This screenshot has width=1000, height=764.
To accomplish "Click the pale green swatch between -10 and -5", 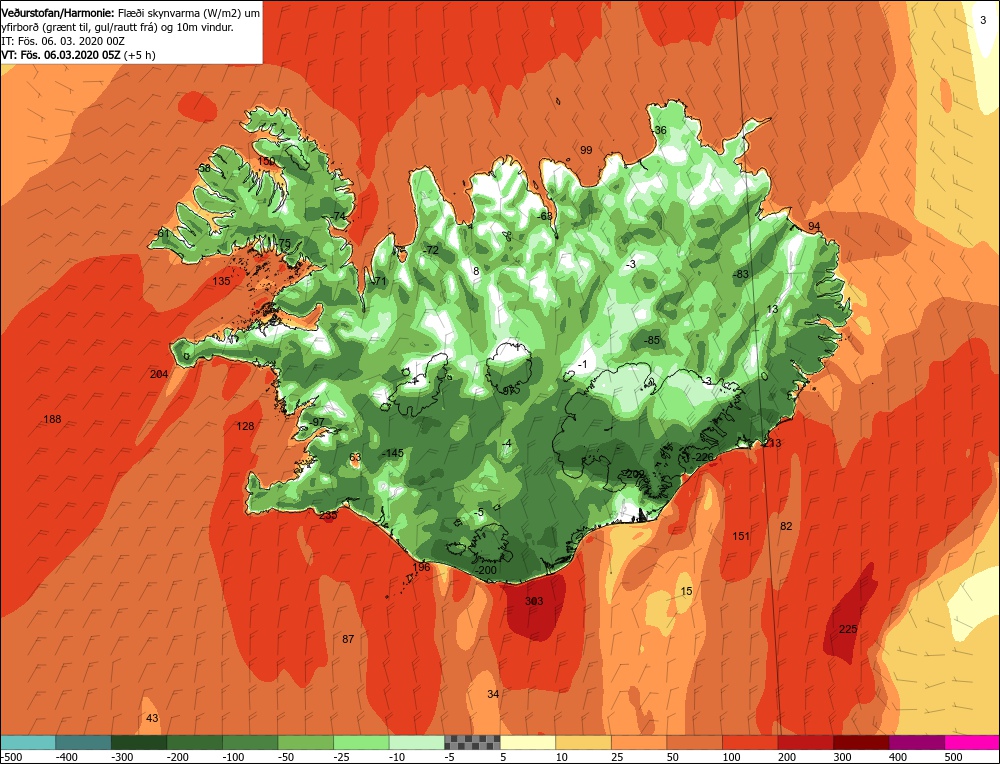I will coord(416,742).
